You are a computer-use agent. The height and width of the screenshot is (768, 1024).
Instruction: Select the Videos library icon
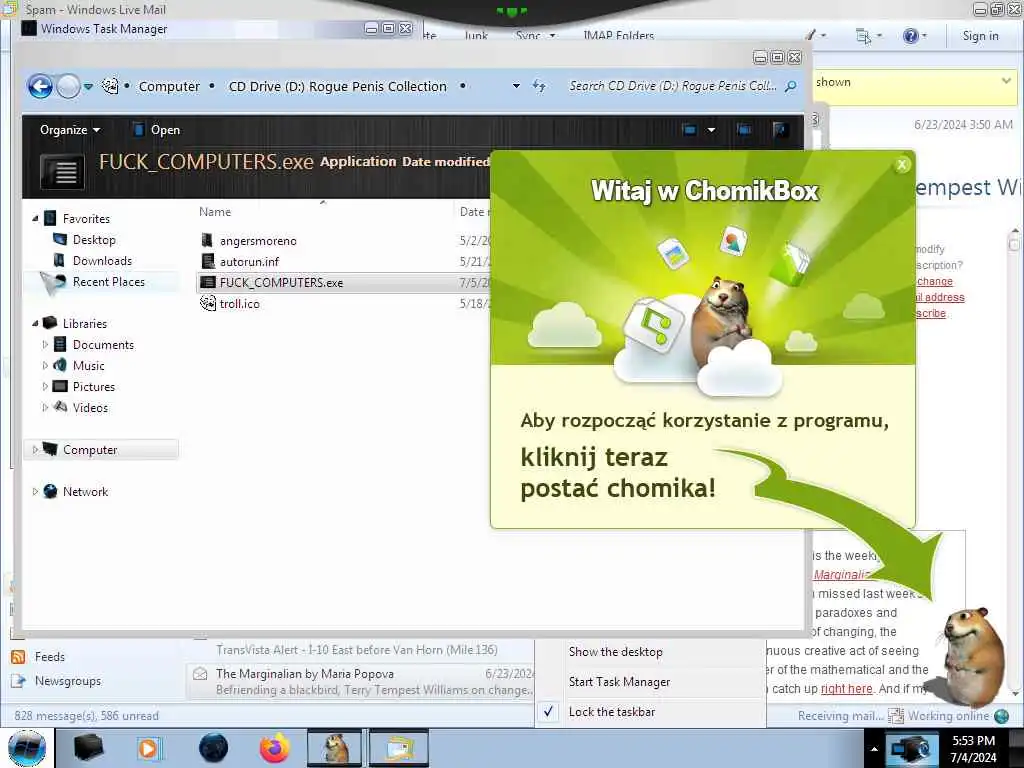[60, 408]
